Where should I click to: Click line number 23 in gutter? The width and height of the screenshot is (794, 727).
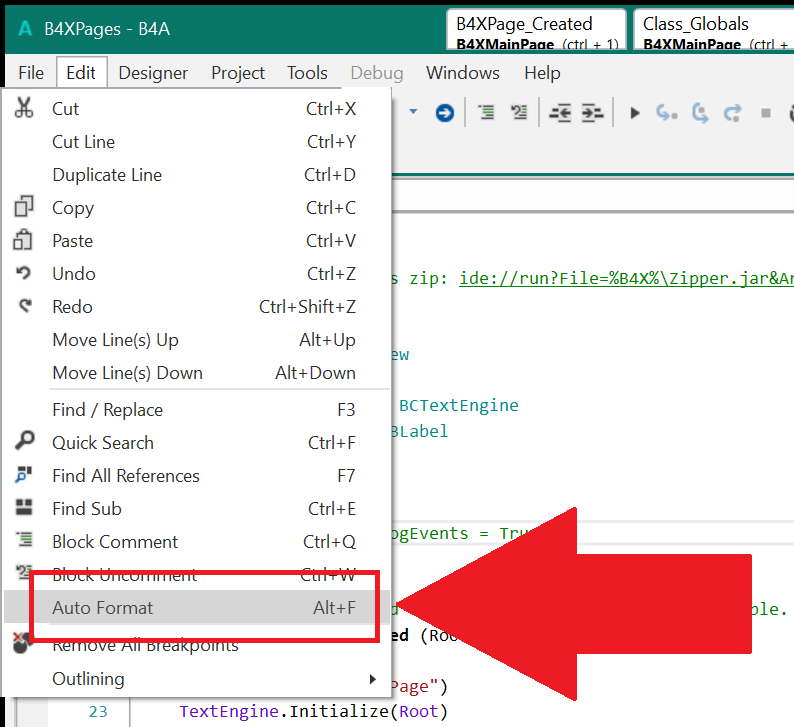point(98,712)
